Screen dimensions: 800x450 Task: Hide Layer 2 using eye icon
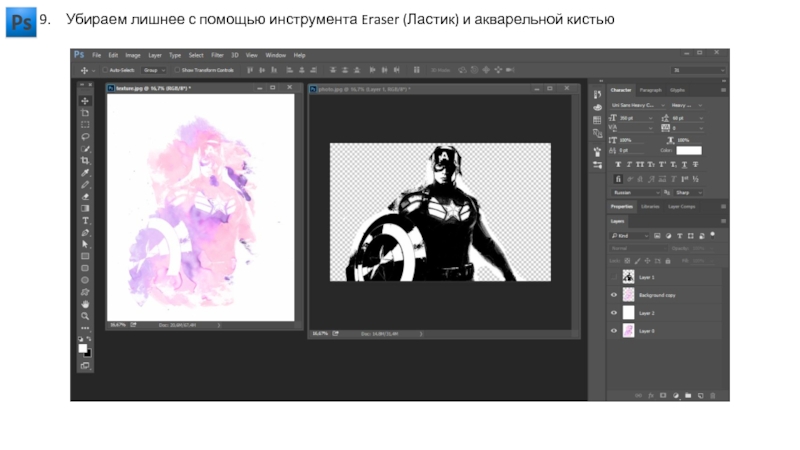614,313
